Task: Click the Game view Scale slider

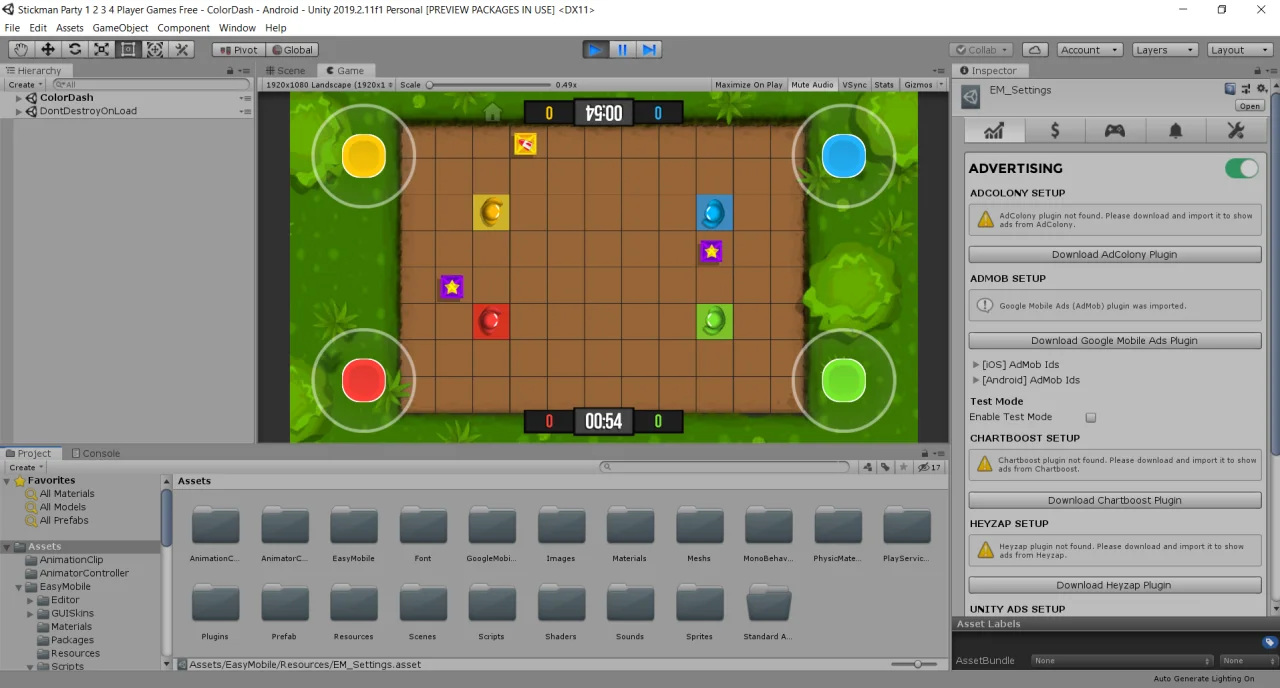Action: click(489, 85)
